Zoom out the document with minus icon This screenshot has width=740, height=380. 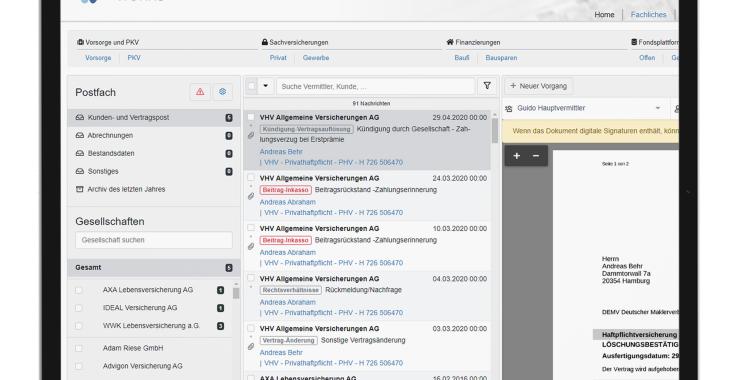(x=536, y=156)
